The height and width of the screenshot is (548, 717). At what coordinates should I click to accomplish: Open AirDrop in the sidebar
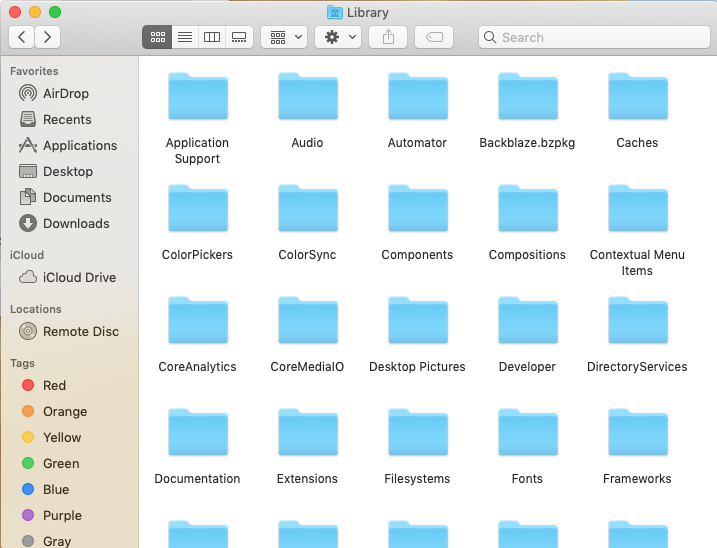point(65,93)
